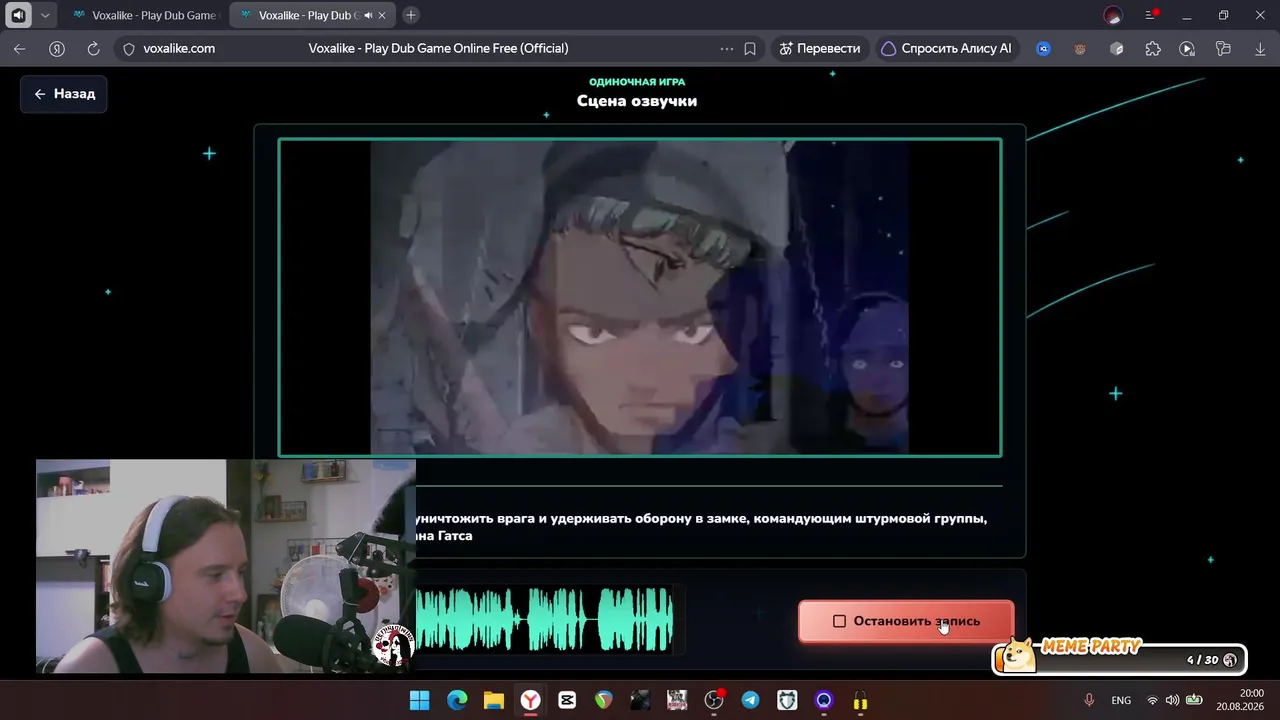This screenshot has height=720, width=1280.
Task: Open the battery tray icon
Action: click(x=1193, y=700)
